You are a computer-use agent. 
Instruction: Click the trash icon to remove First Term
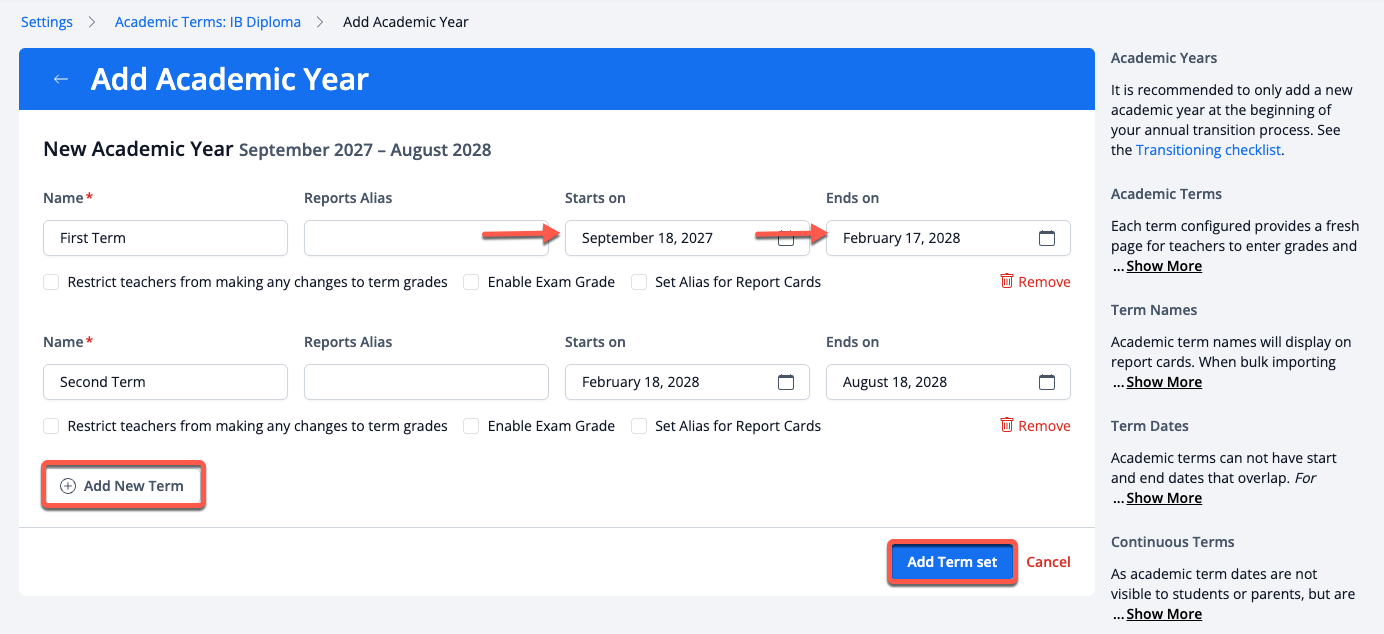click(x=1007, y=281)
